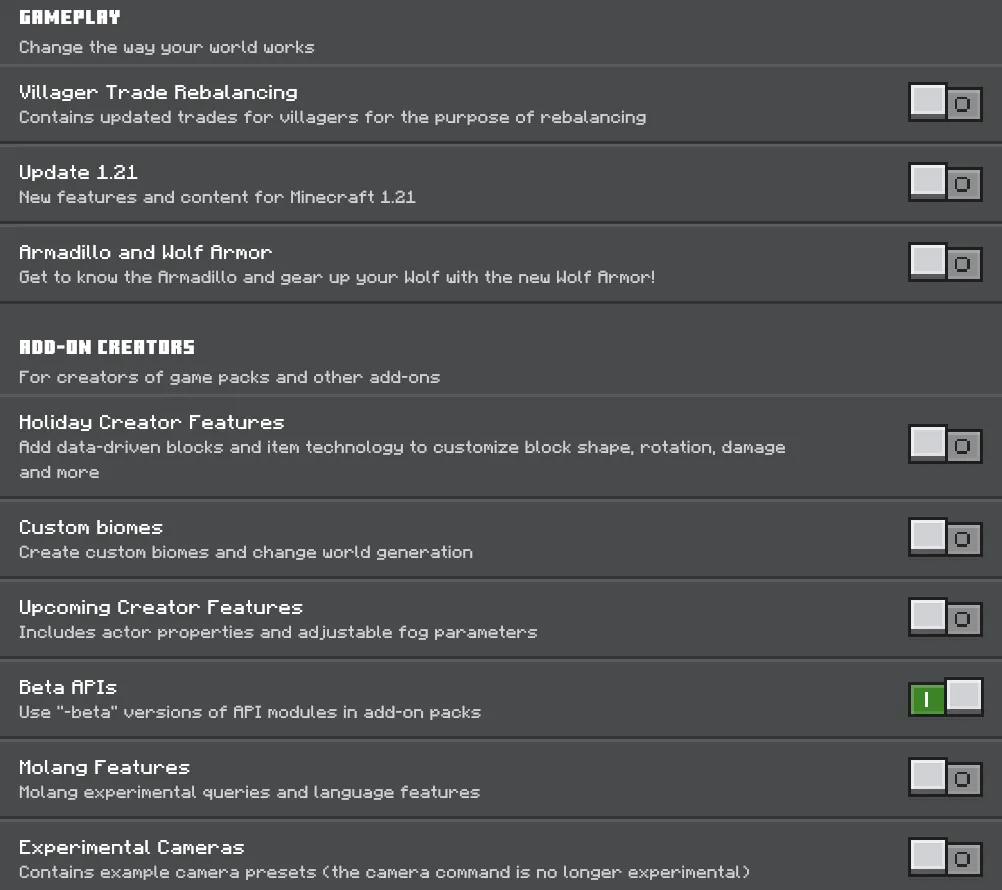Disable the green Beta APIs toggle
The height and width of the screenshot is (890, 1002).
pyautogui.click(x=945, y=697)
